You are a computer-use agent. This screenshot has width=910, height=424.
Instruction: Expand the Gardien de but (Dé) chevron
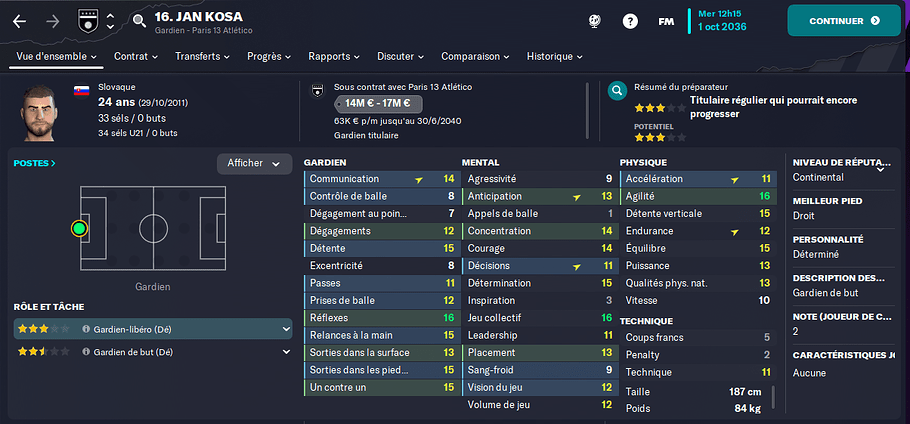click(x=286, y=351)
